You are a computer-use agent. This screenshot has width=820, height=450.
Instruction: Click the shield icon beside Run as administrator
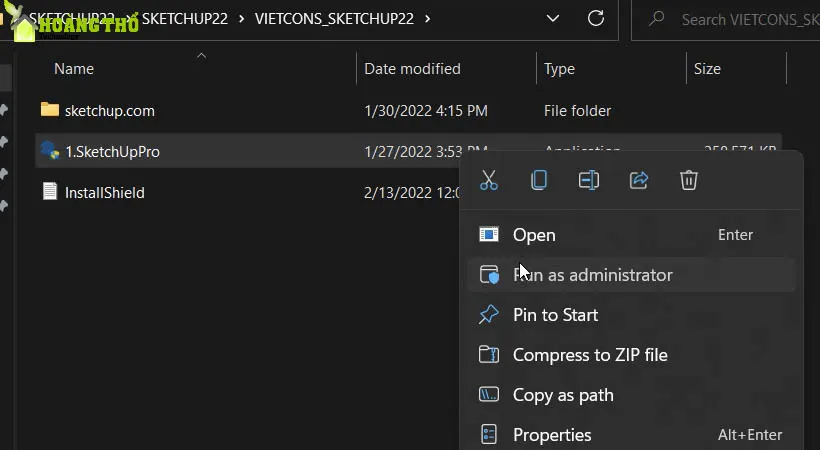point(488,275)
